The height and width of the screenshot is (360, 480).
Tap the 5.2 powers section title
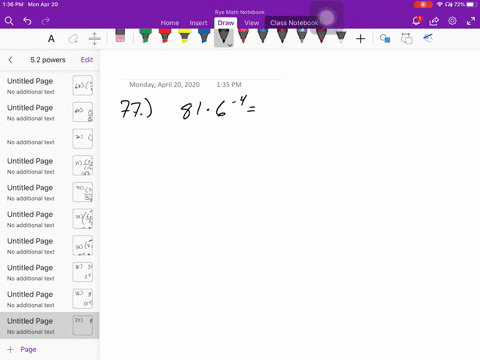click(48, 60)
